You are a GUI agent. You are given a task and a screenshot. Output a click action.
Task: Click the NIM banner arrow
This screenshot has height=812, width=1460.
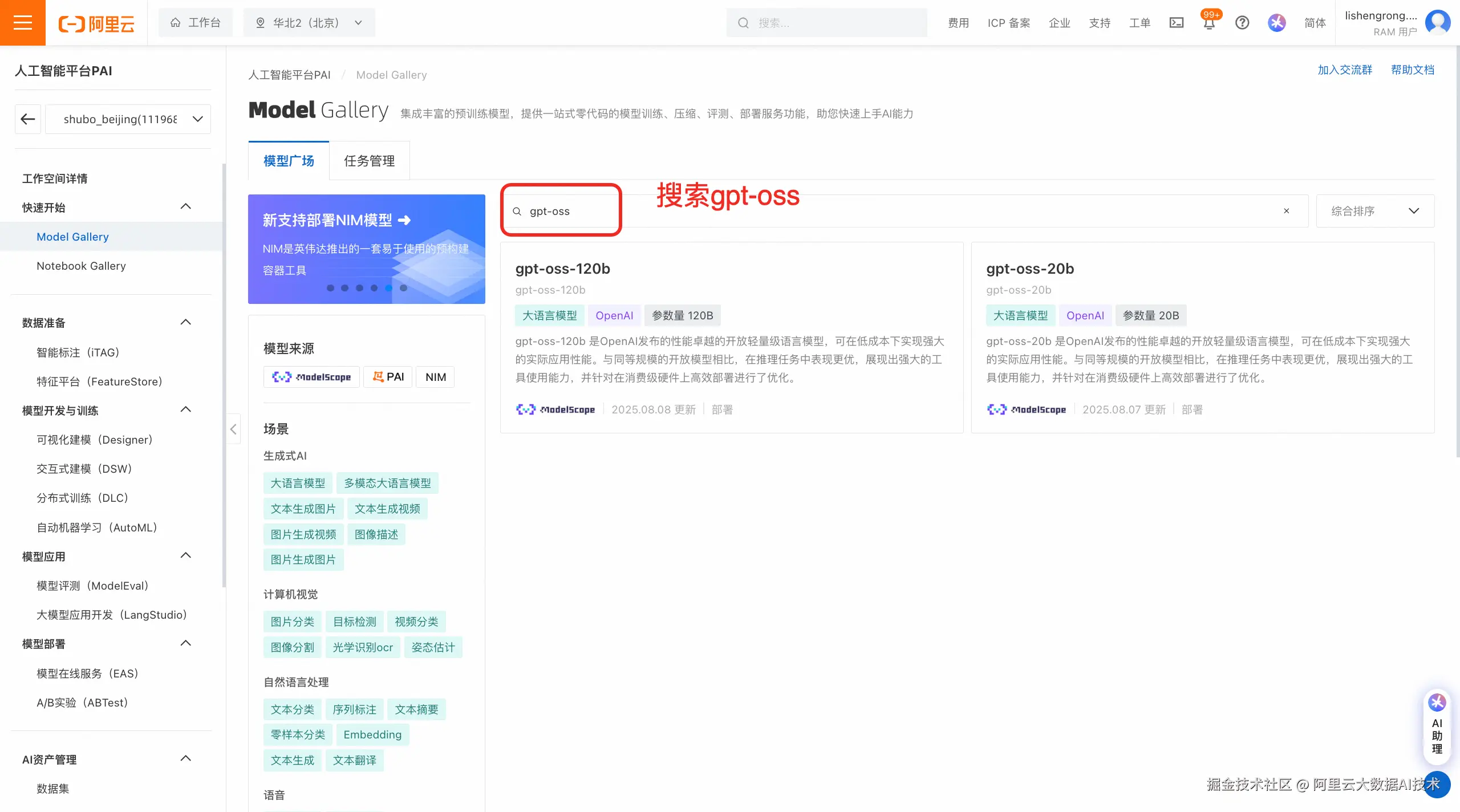click(404, 220)
